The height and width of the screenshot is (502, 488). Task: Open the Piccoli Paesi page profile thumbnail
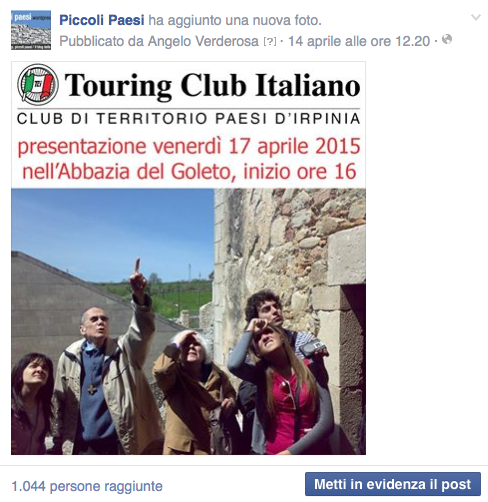(31, 30)
